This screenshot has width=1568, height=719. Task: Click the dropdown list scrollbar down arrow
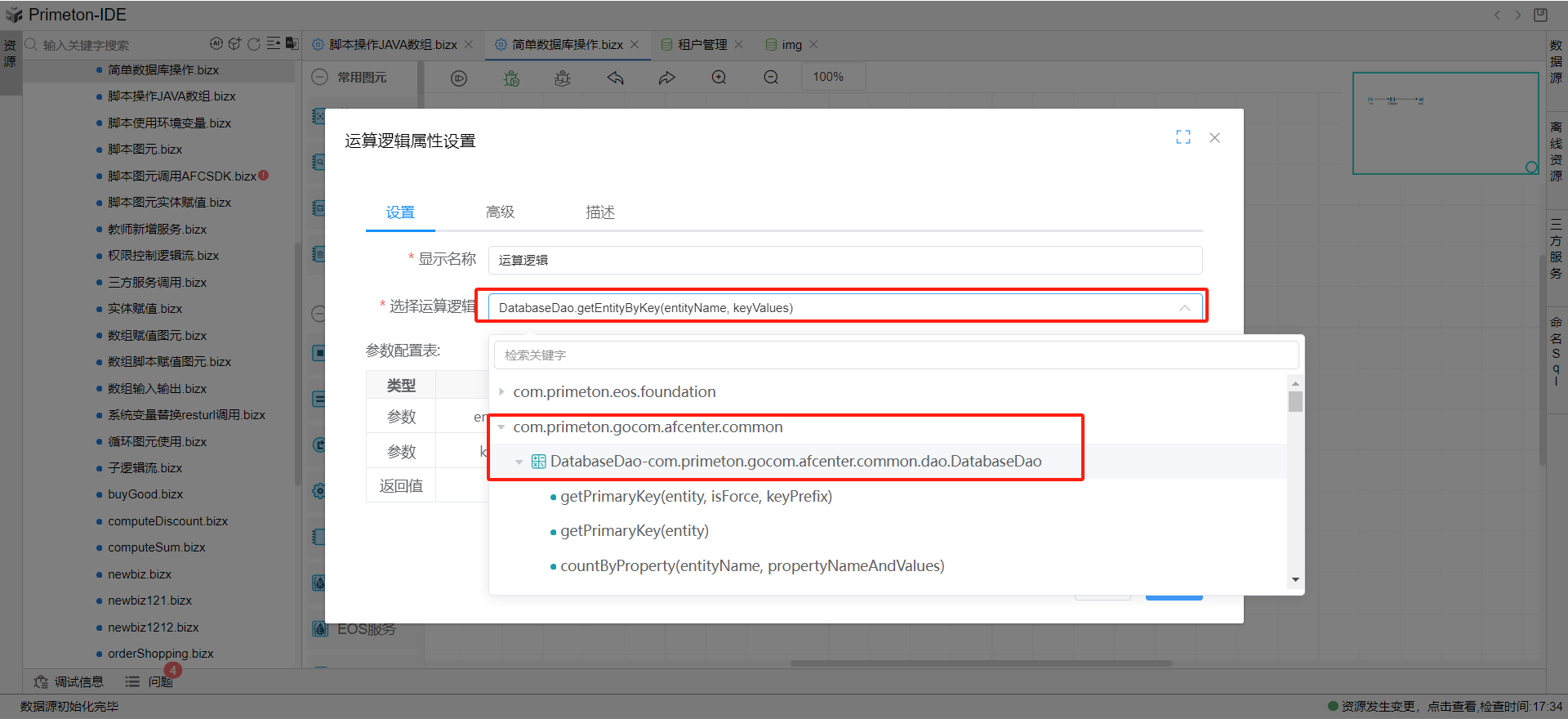1295,580
